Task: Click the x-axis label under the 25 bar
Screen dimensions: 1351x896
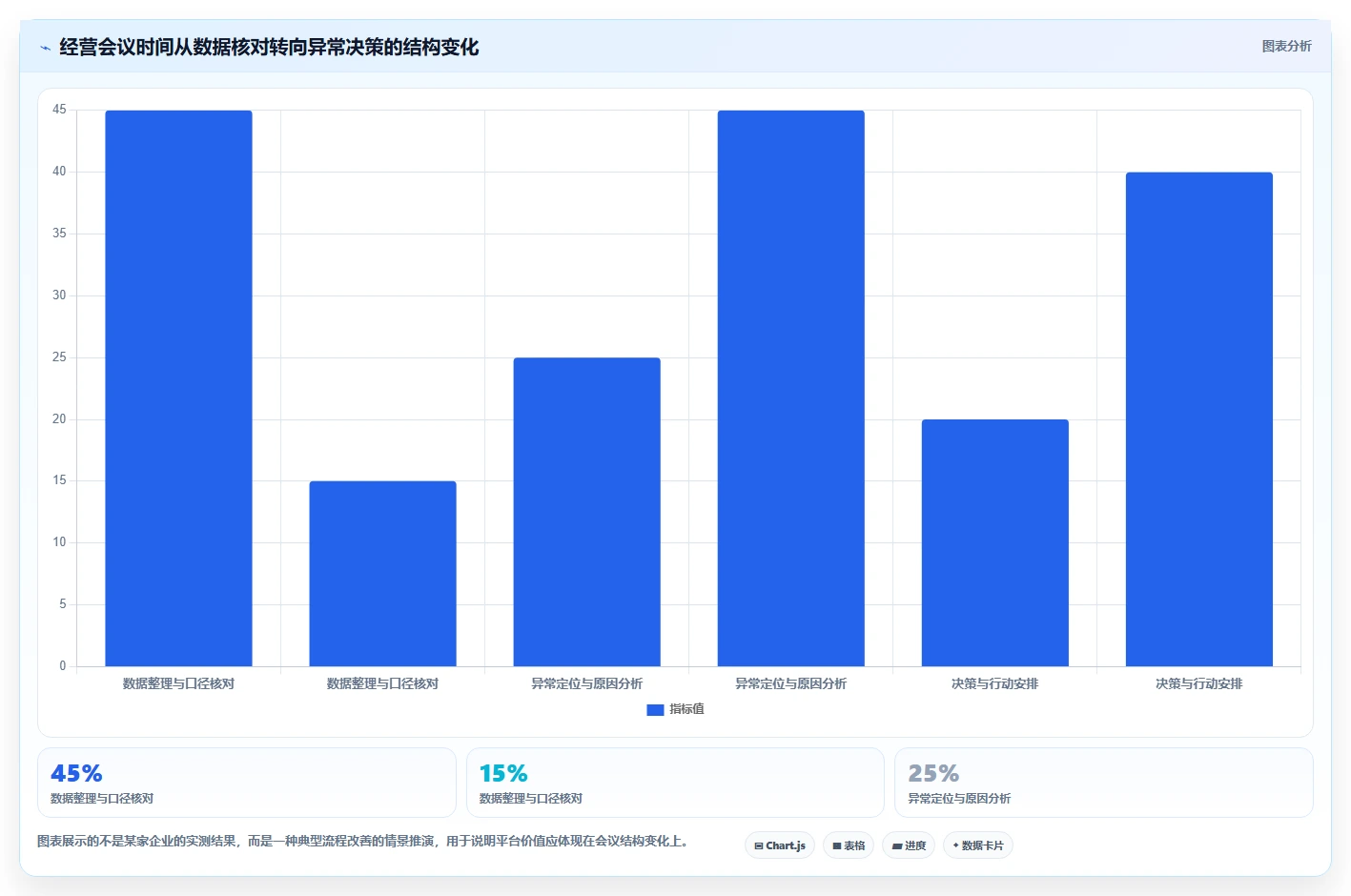Action: click(x=586, y=683)
